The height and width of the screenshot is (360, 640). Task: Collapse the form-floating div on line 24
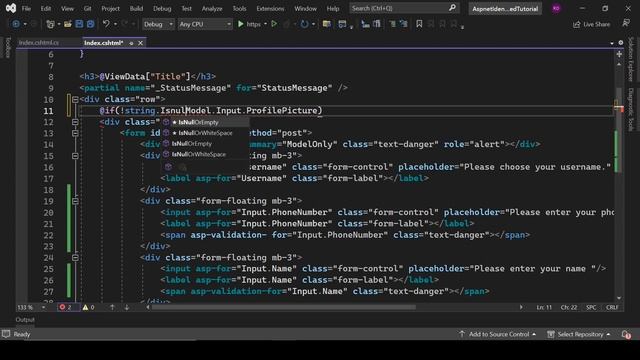click(75, 258)
